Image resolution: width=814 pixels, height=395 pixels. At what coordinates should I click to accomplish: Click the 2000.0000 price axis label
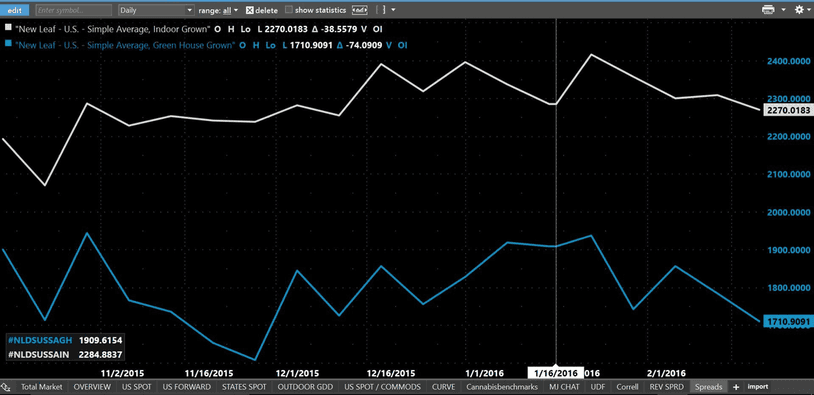788,212
